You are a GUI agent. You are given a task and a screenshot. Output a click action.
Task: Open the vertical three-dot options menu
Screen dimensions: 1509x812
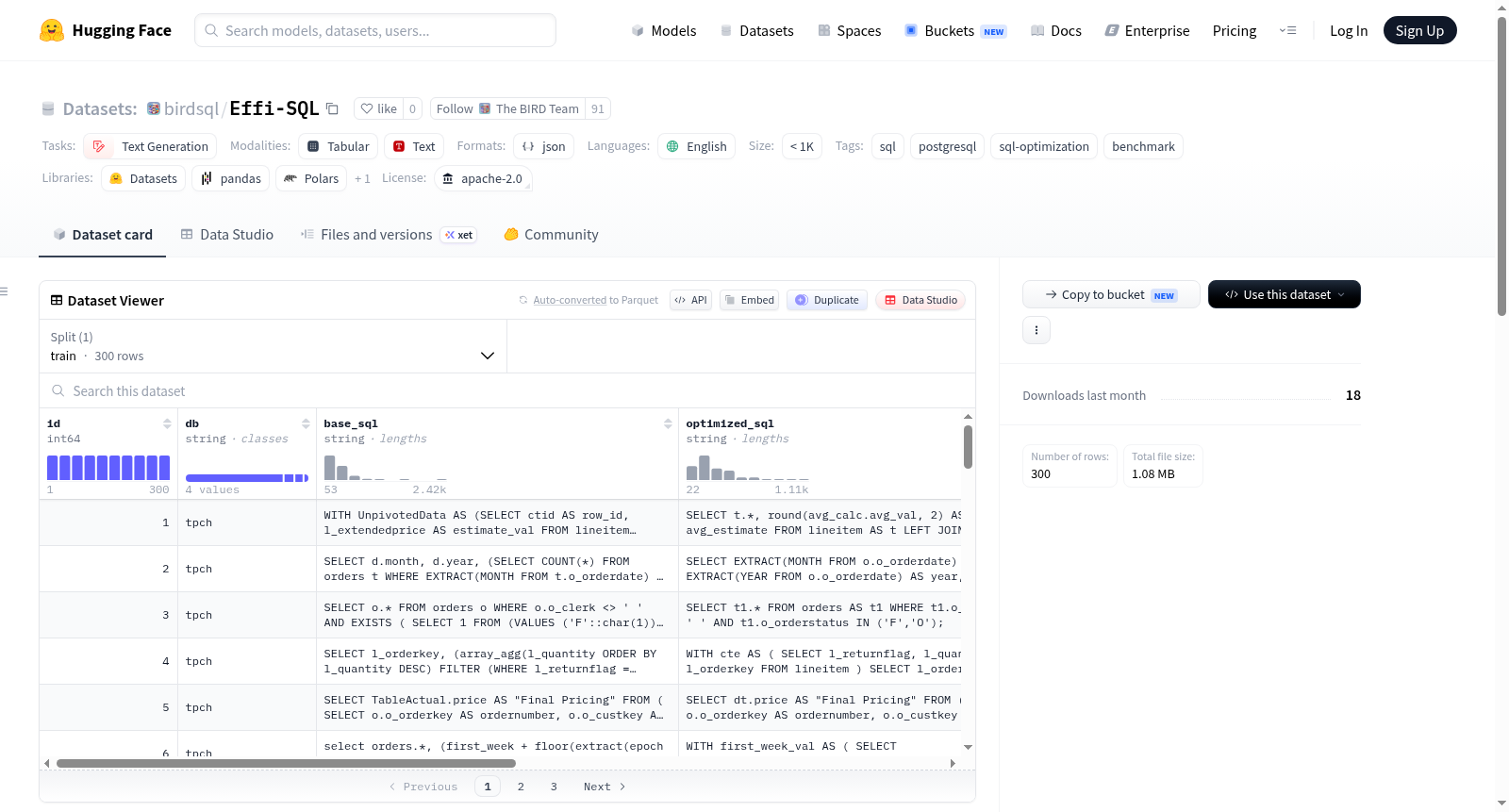point(1036,330)
